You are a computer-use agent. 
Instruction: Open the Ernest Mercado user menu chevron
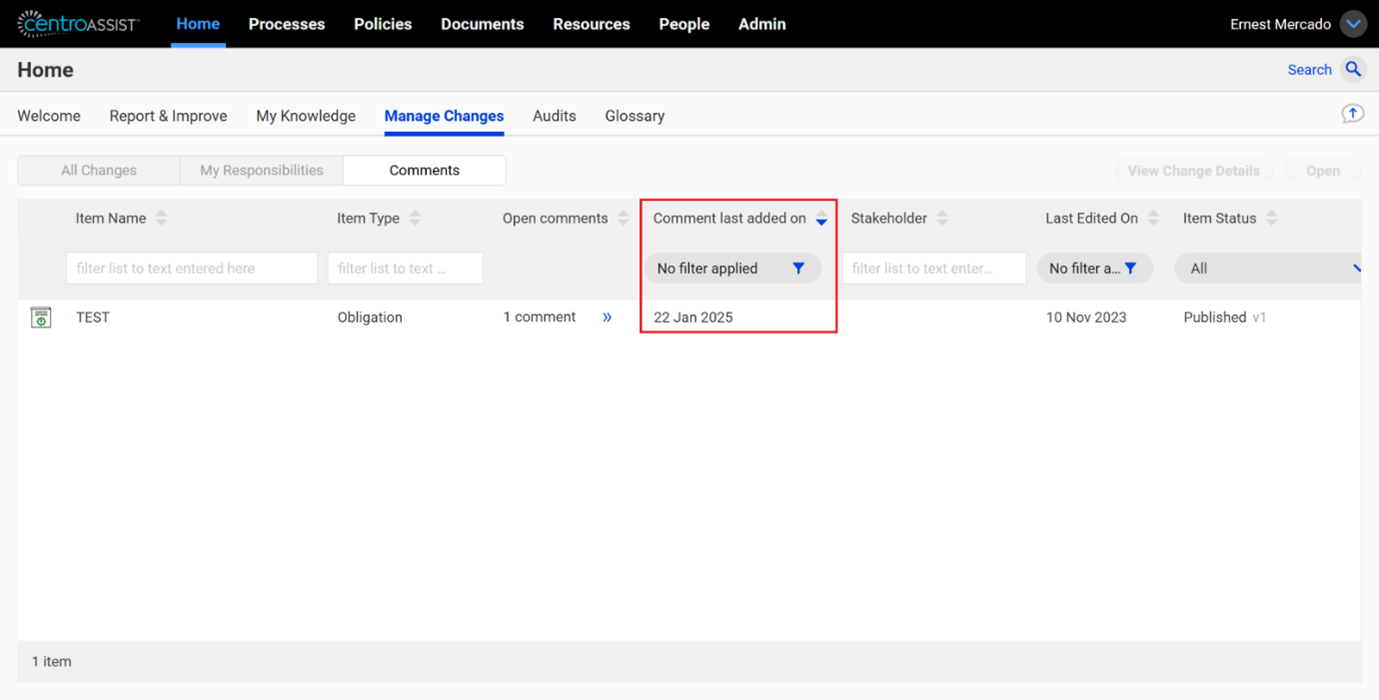coord(1353,24)
